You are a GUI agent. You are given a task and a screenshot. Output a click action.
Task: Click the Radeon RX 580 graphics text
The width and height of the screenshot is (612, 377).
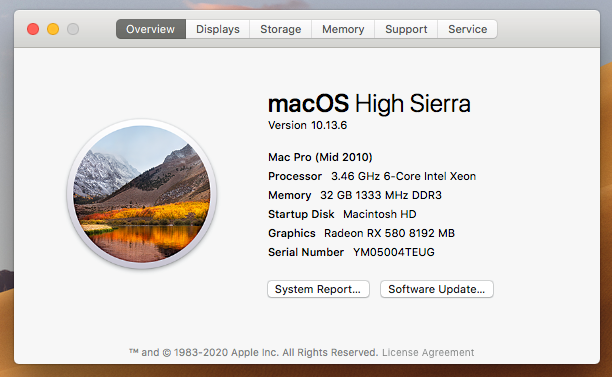point(389,233)
